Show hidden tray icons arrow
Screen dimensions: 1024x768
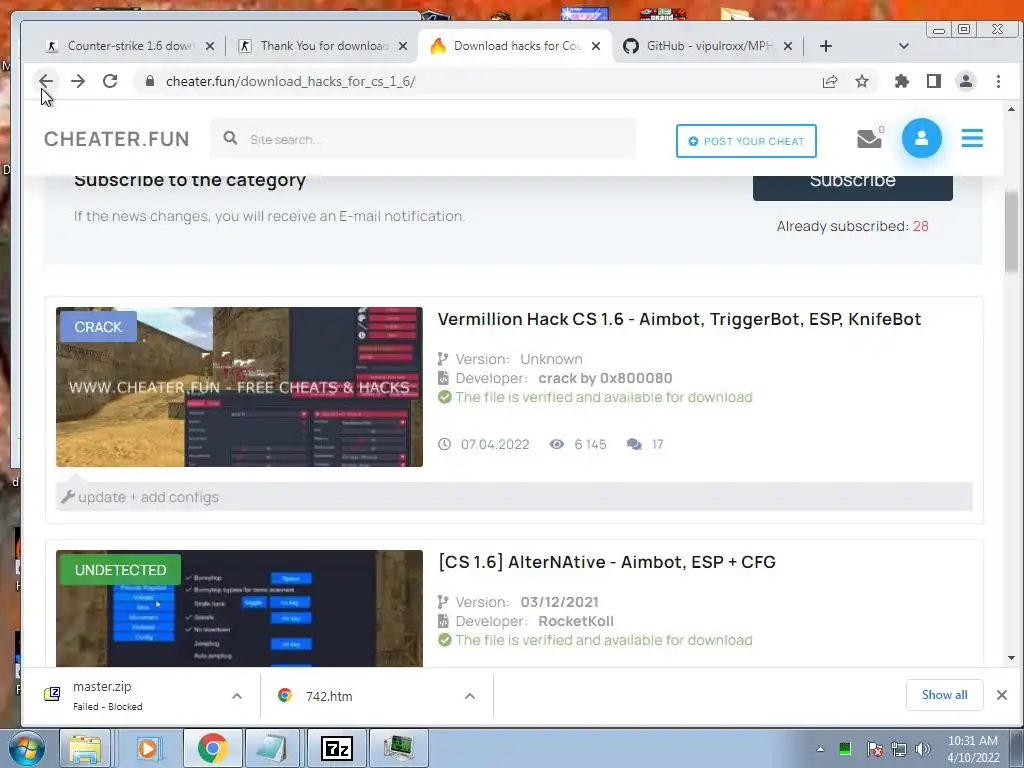pyautogui.click(x=820, y=749)
